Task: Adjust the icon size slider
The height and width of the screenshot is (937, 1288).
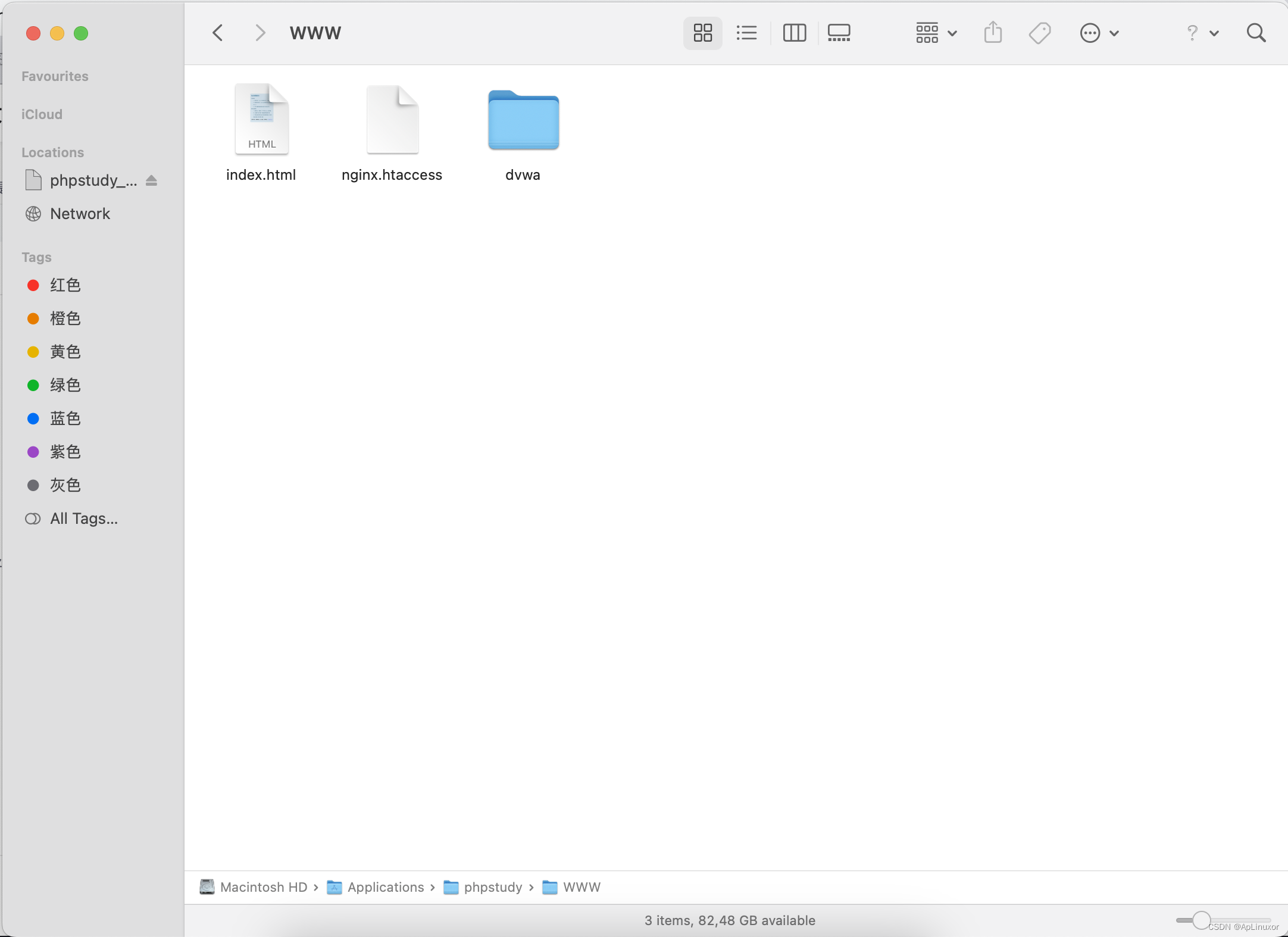Action: coord(1201,920)
